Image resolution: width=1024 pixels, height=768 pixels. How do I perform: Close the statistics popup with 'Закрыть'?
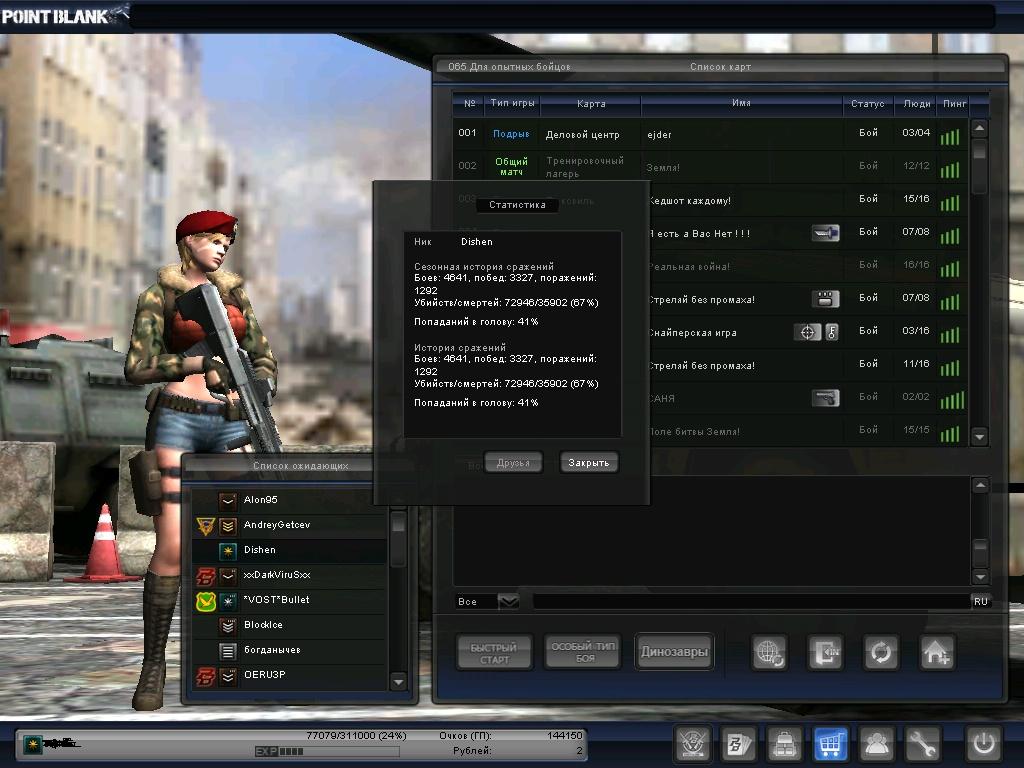click(x=588, y=462)
